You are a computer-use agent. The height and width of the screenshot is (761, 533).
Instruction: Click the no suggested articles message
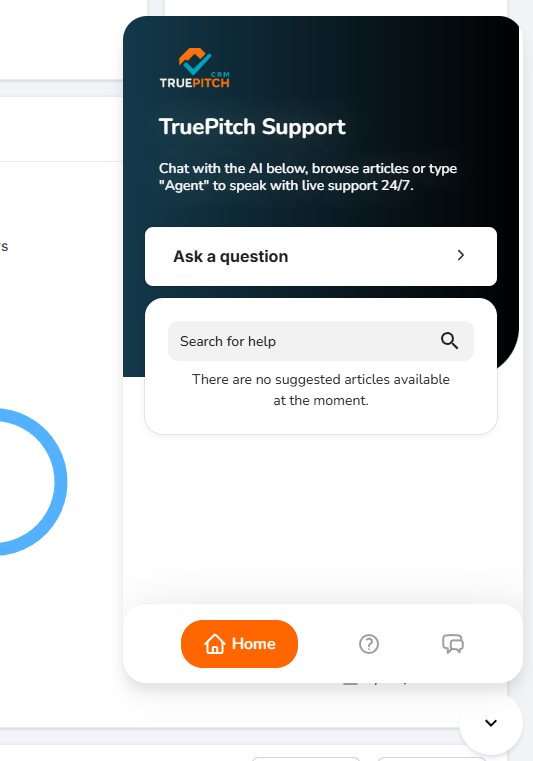(321, 390)
